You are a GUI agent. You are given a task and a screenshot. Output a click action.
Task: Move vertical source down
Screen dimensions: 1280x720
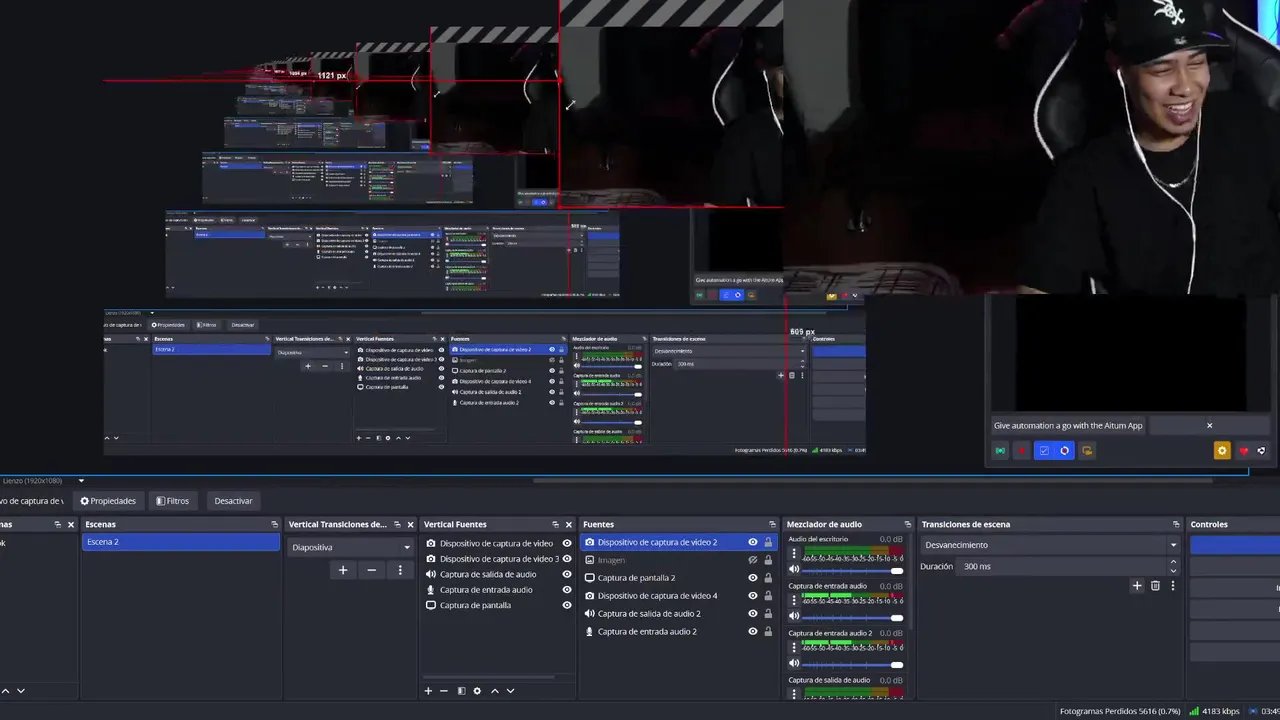[510, 691]
